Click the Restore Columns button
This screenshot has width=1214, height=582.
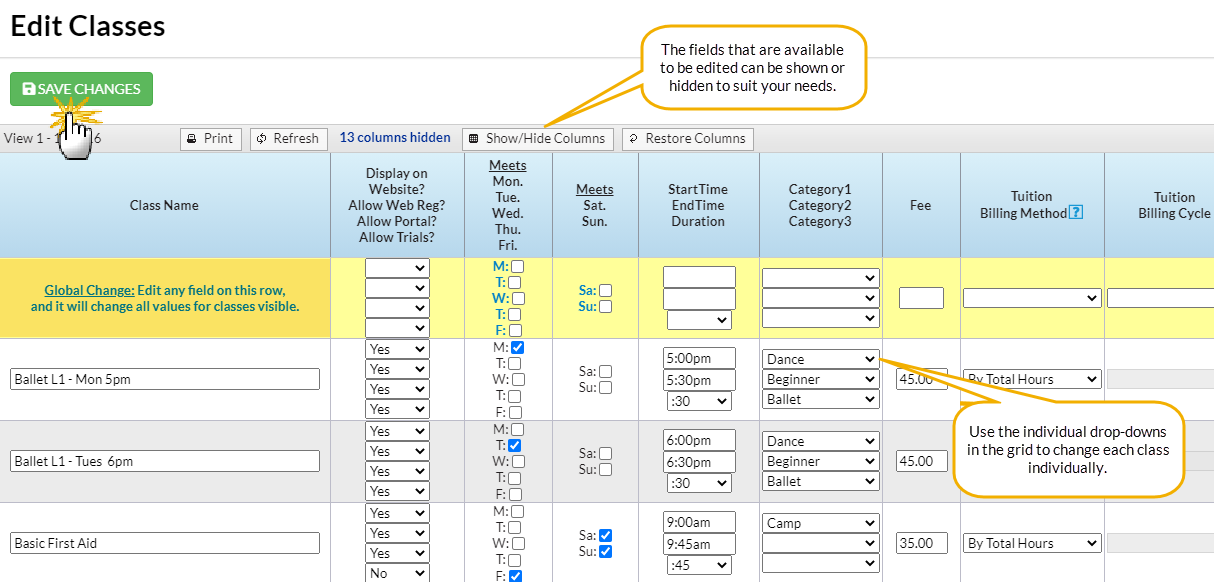687,138
